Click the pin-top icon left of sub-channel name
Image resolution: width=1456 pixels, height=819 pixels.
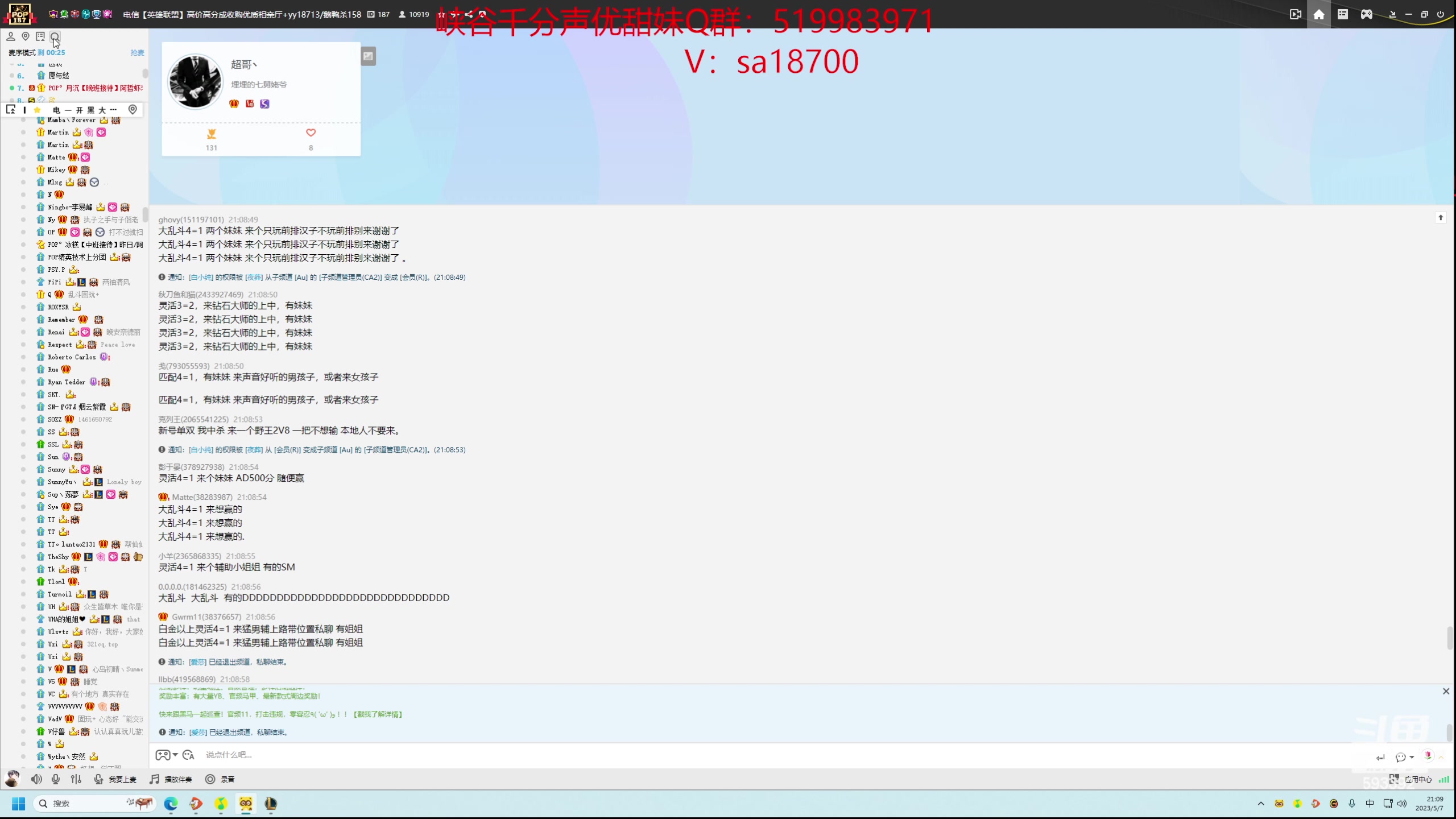[11, 109]
